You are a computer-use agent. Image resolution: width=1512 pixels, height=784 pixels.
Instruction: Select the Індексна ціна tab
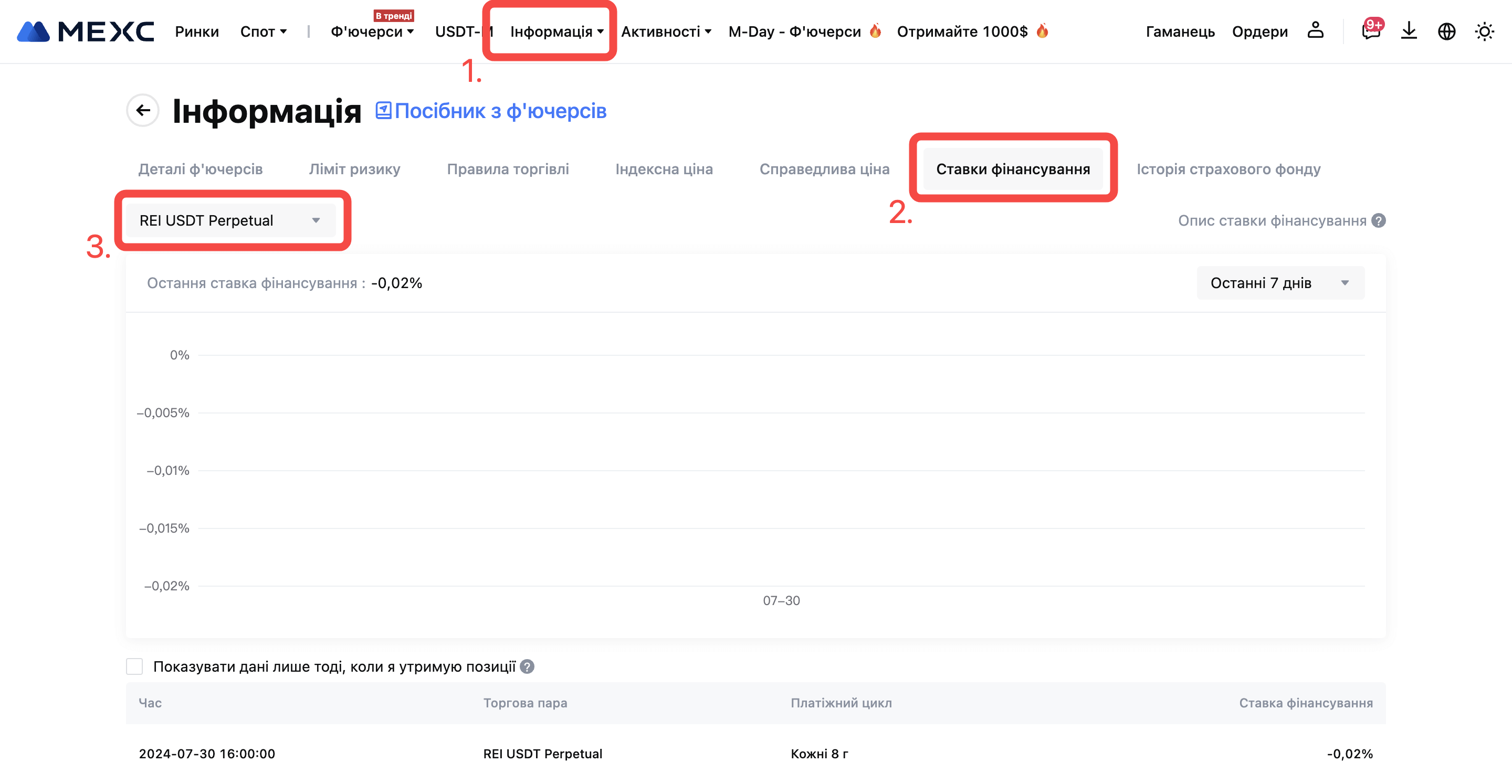coord(664,169)
